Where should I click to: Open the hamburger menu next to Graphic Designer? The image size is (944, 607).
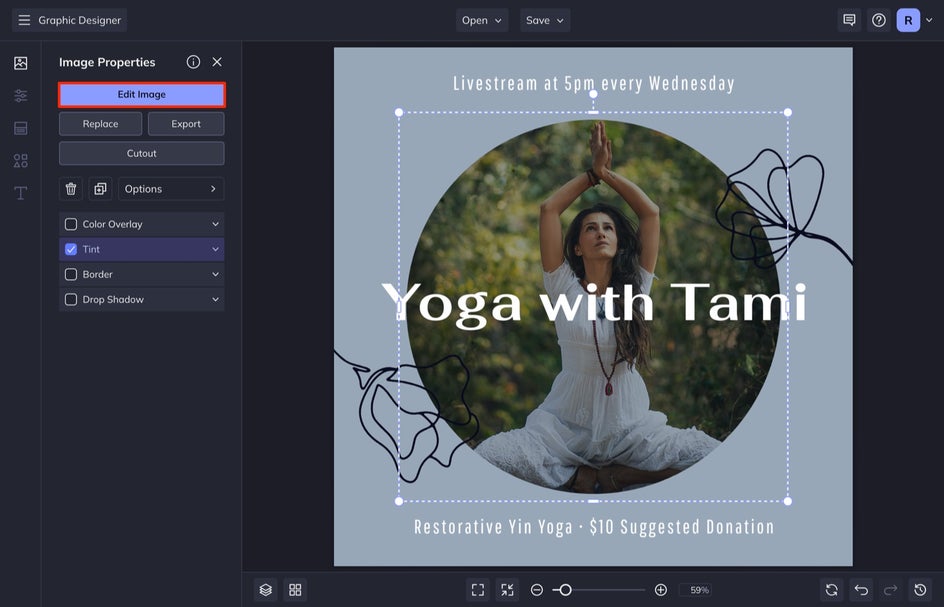tap(24, 20)
